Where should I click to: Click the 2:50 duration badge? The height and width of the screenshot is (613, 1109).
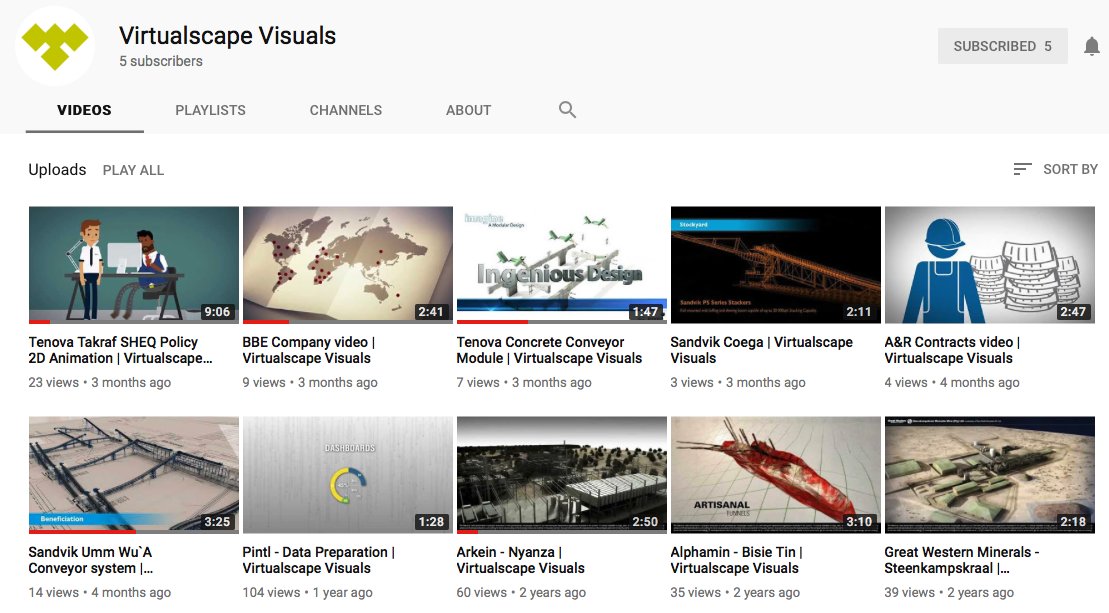(x=645, y=522)
